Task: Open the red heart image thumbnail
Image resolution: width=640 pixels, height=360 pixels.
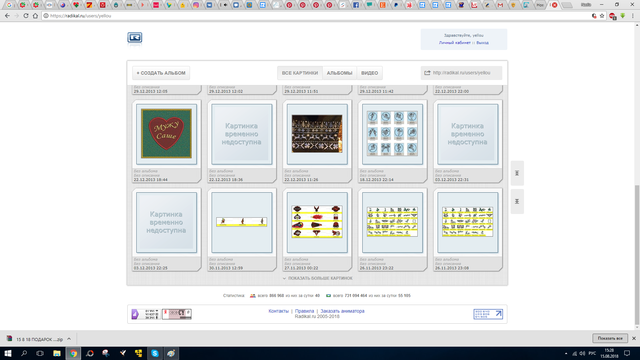Action: click(x=166, y=134)
